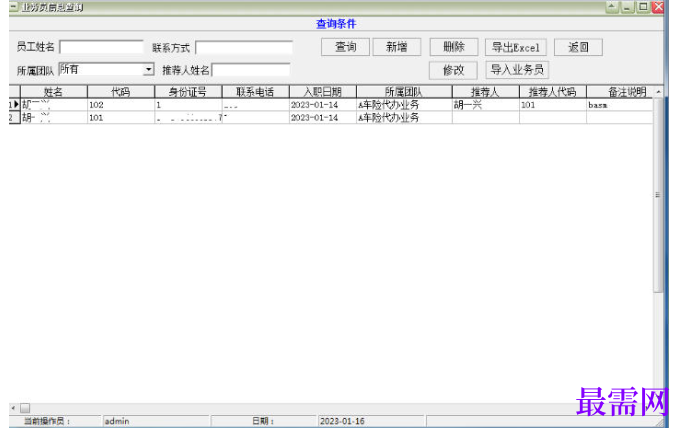Screen dimensions: 688x433
Task: Click the 推荐人代码 column header
Action: (x=552, y=92)
